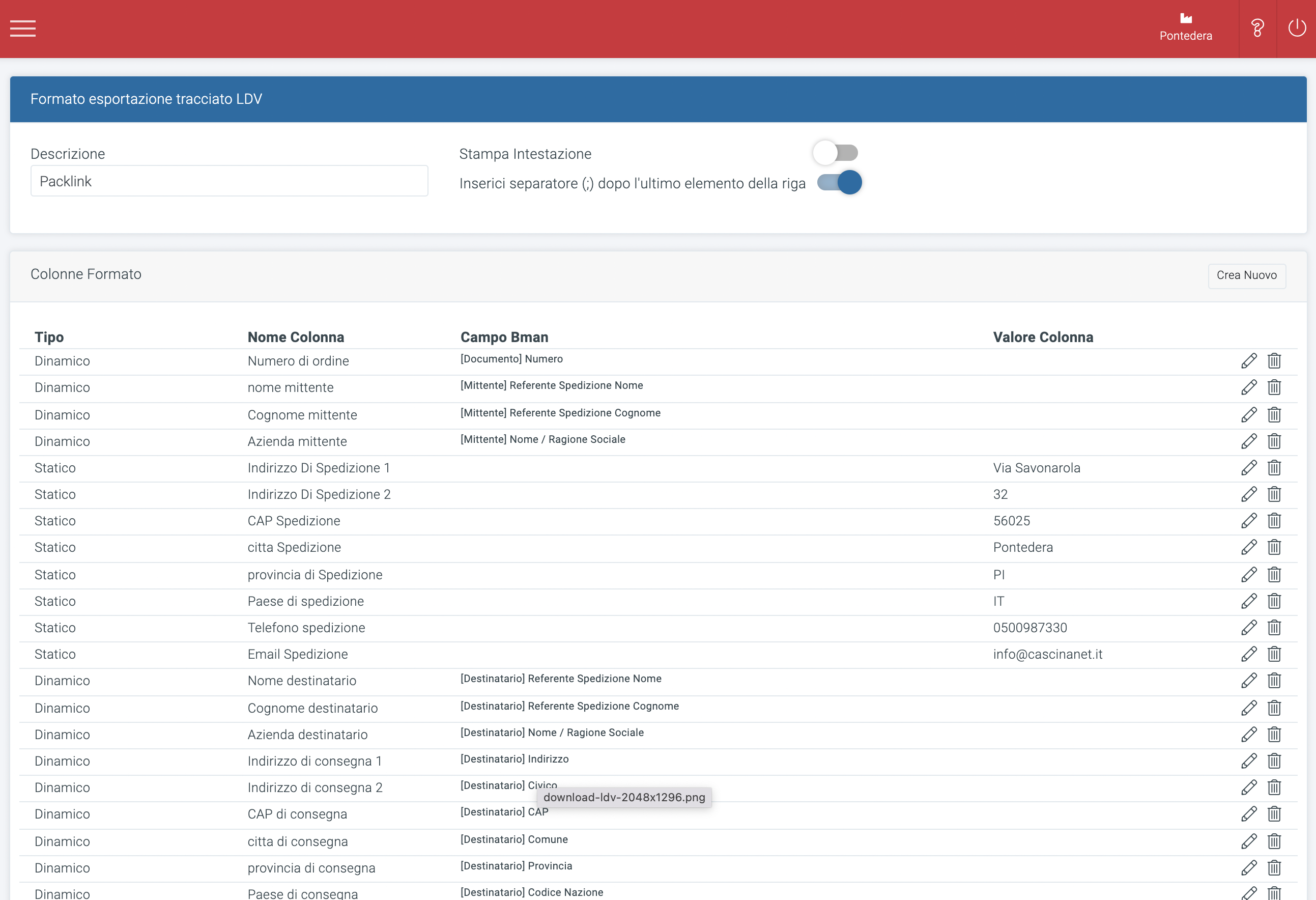This screenshot has height=900, width=1316.
Task: Edit the Numero di ordine row
Action: point(1249,361)
